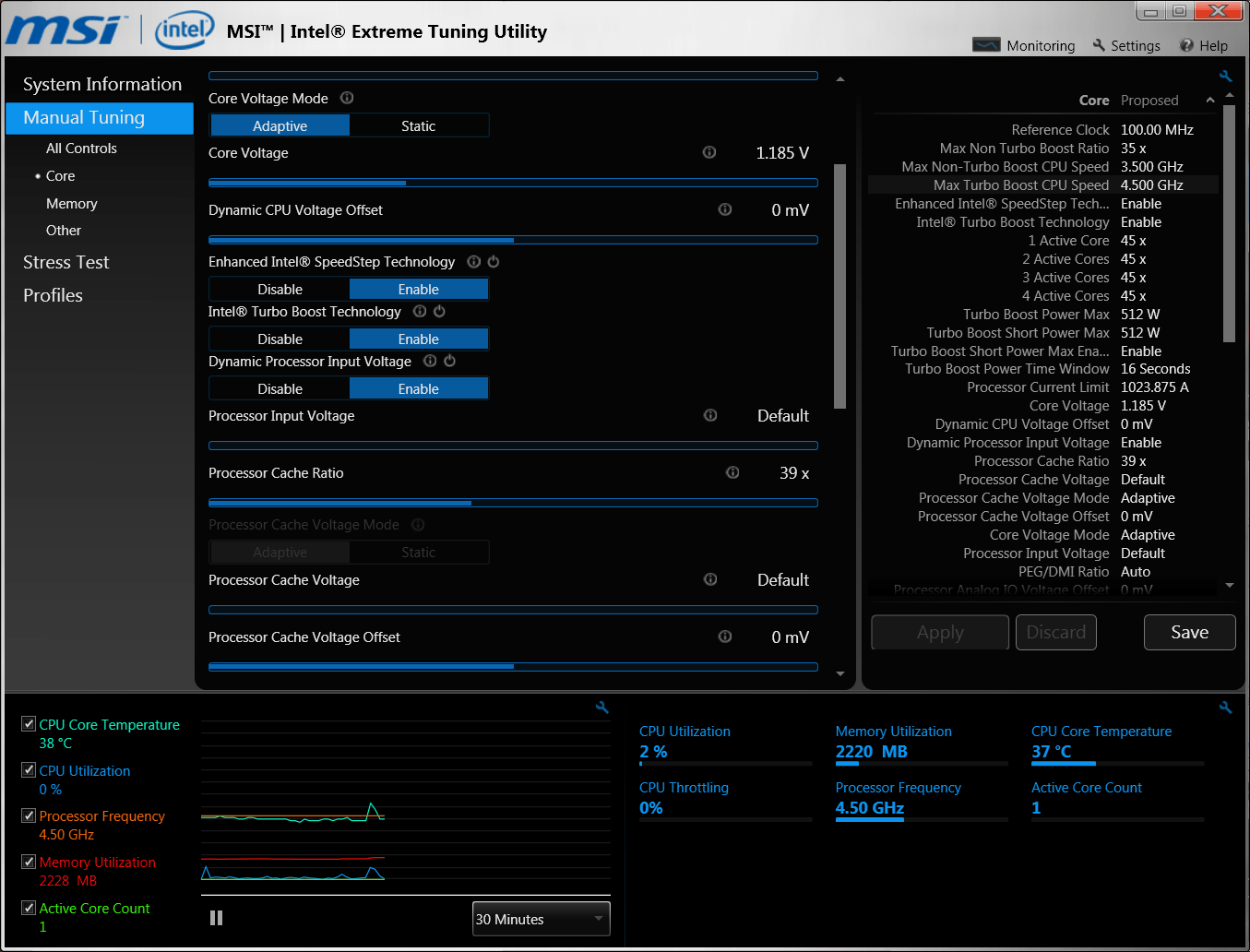Enable Dynamic Processor Input Voltage
The height and width of the screenshot is (952, 1250).
click(419, 388)
